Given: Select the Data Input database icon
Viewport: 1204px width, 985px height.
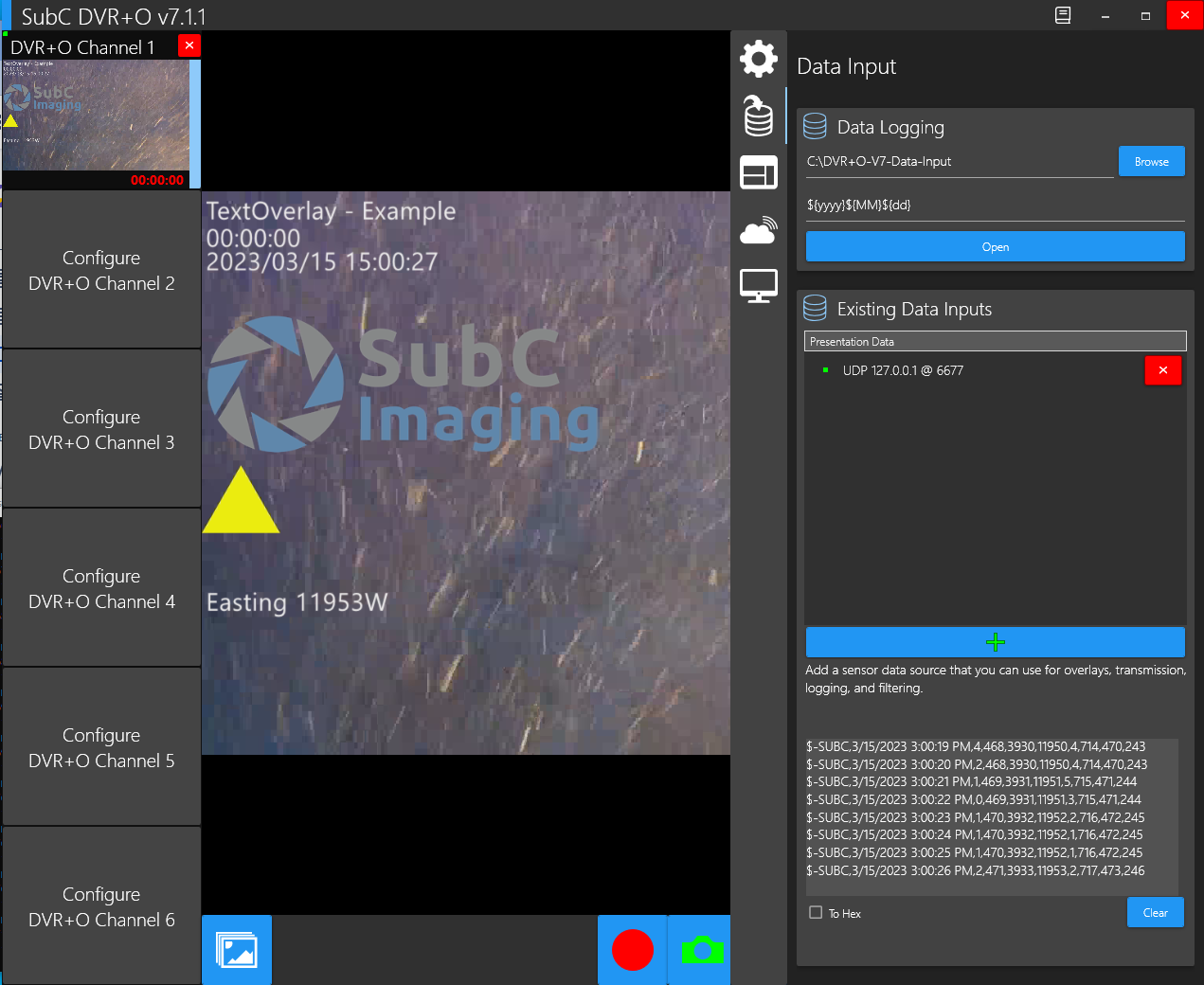Looking at the screenshot, I should [758, 116].
